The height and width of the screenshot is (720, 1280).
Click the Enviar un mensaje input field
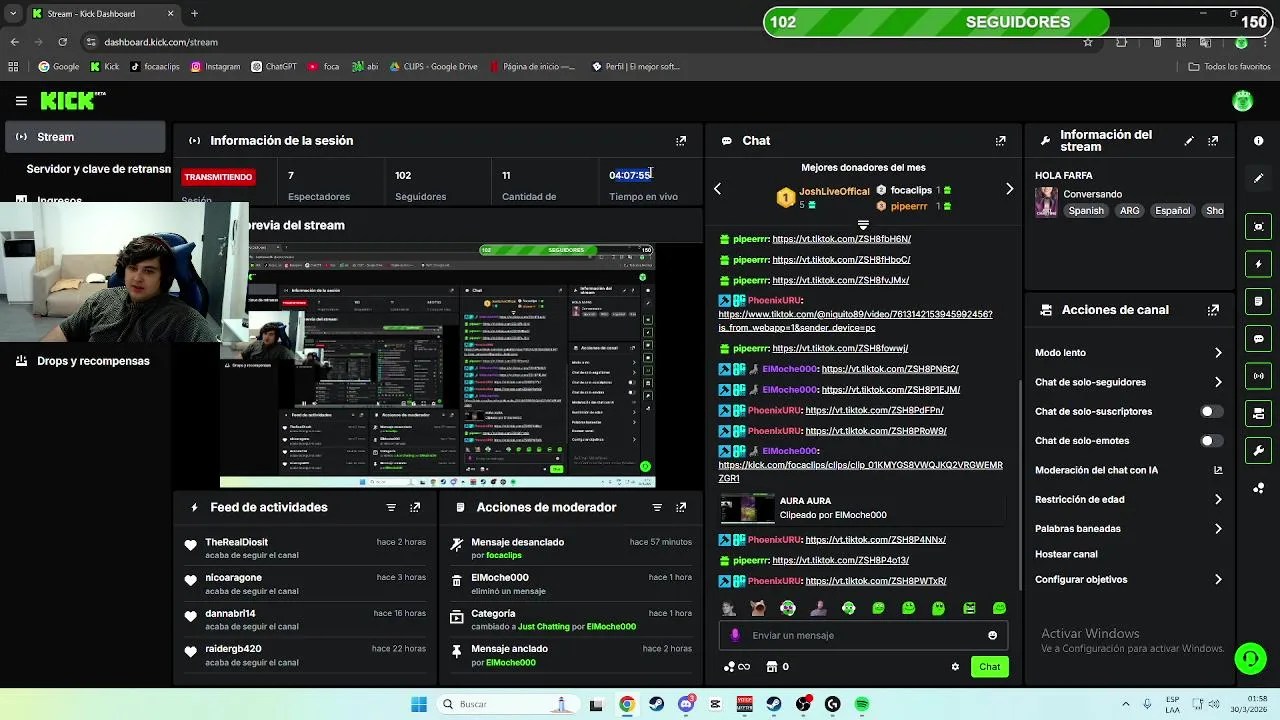pos(865,635)
